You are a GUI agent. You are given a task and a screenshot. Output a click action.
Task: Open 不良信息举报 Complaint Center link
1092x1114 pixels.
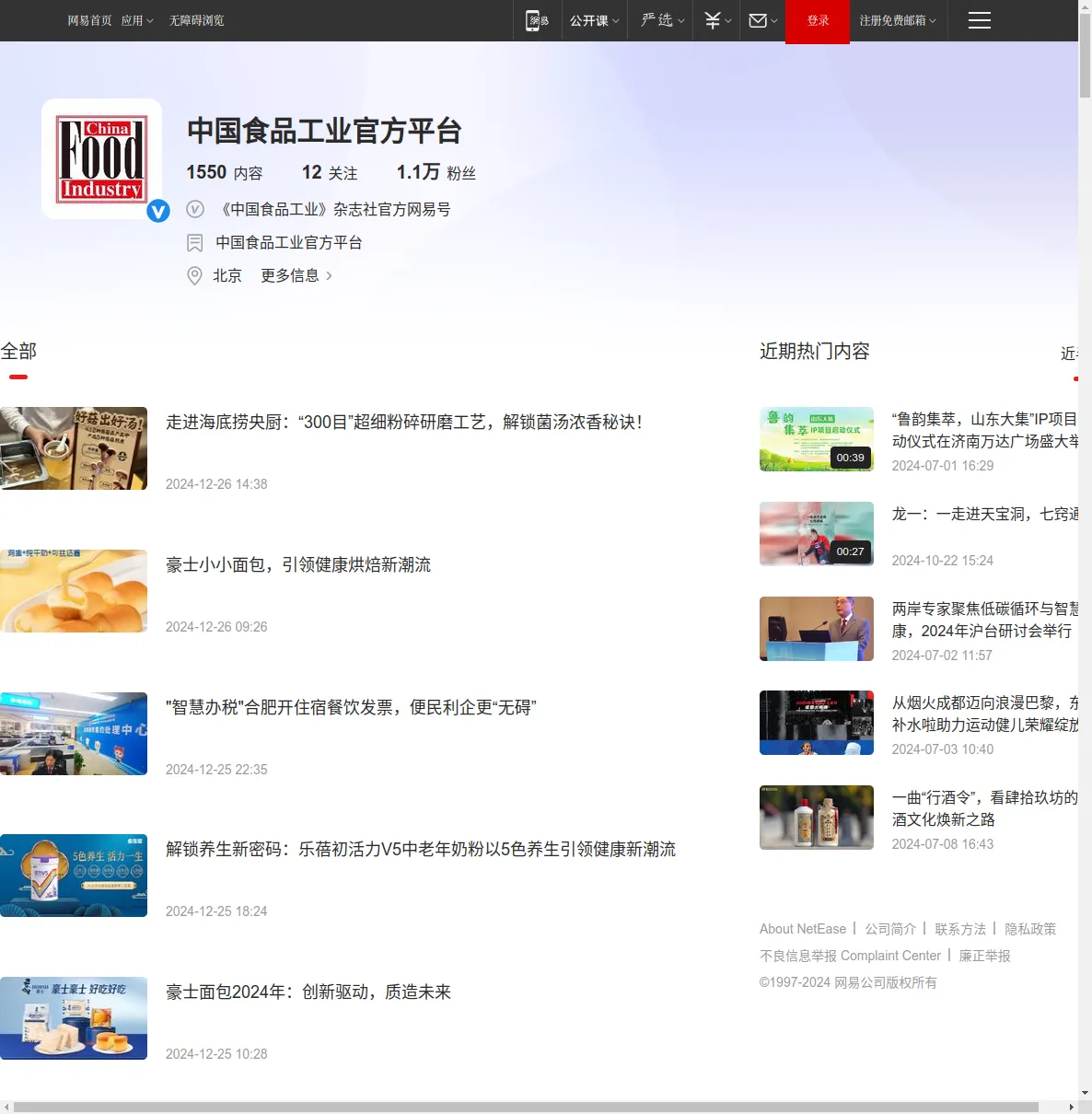(x=850, y=956)
